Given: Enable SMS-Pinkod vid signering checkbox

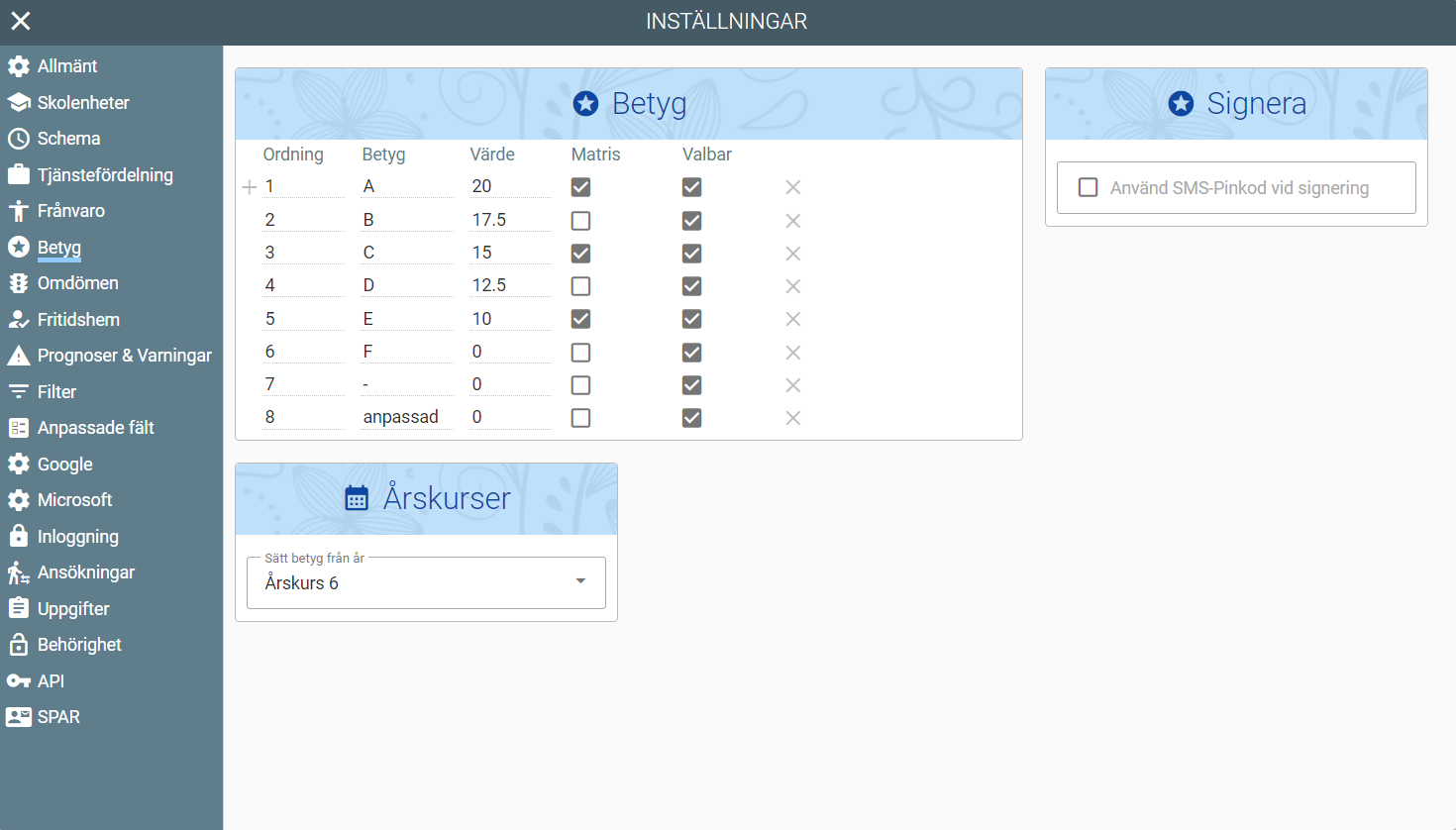Looking at the screenshot, I should coord(1088,187).
